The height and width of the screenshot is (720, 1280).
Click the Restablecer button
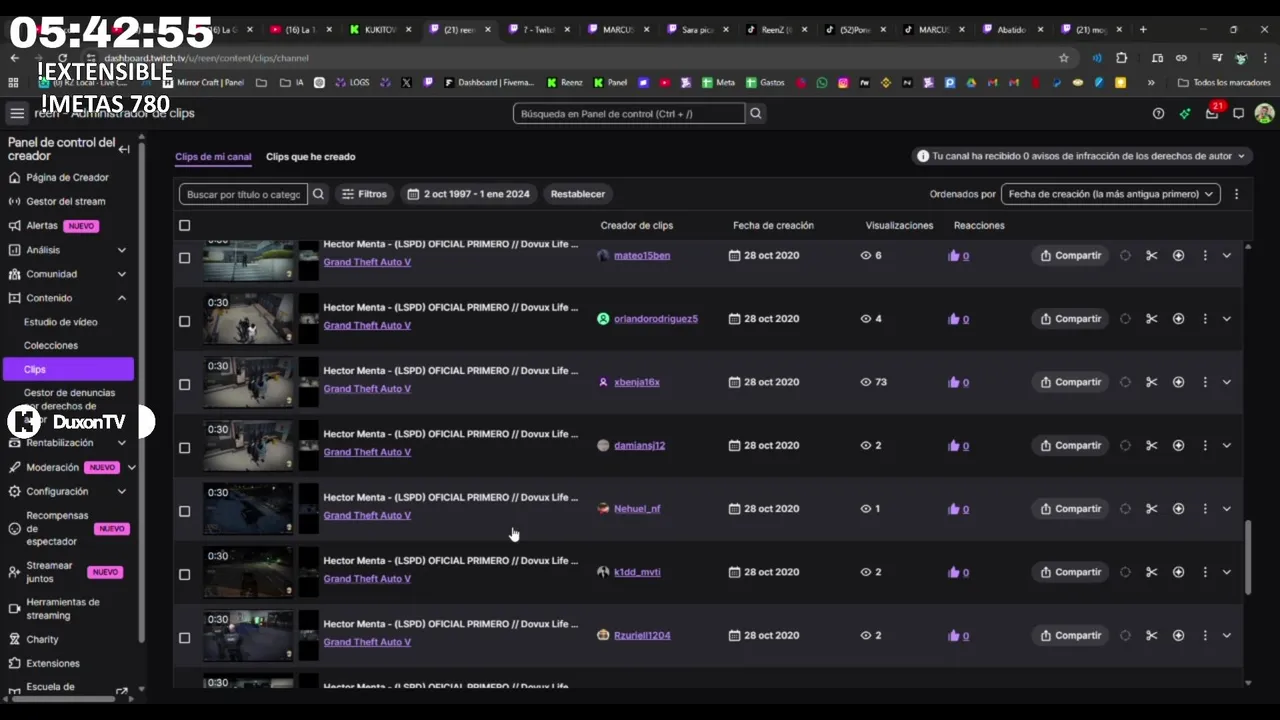pos(578,194)
